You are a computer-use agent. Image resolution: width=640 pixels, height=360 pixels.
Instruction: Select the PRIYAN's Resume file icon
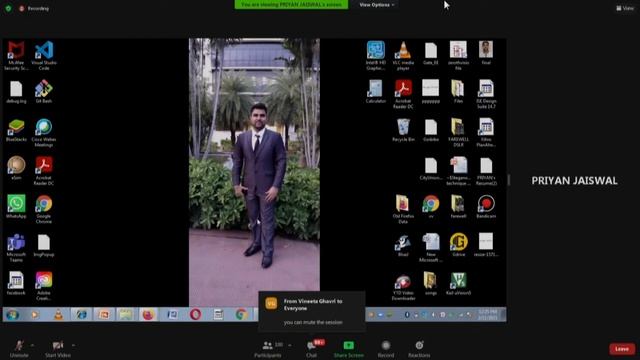point(486,171)
